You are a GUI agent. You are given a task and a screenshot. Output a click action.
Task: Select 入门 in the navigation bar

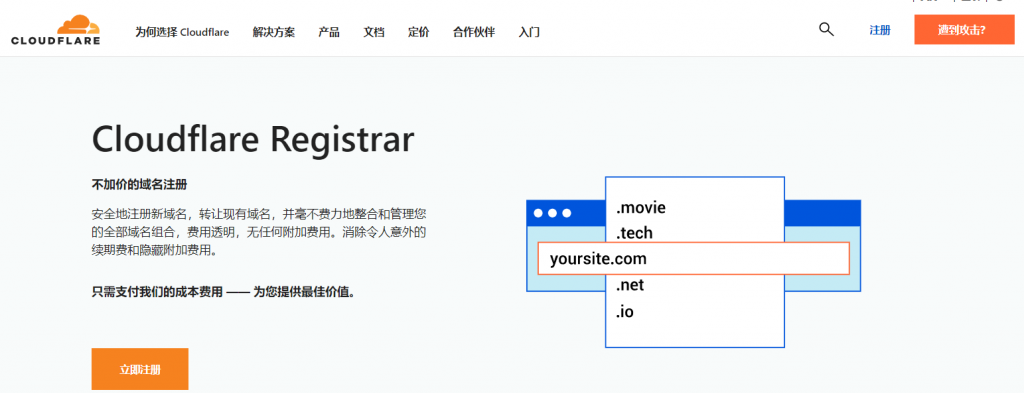tap(529, 32)
